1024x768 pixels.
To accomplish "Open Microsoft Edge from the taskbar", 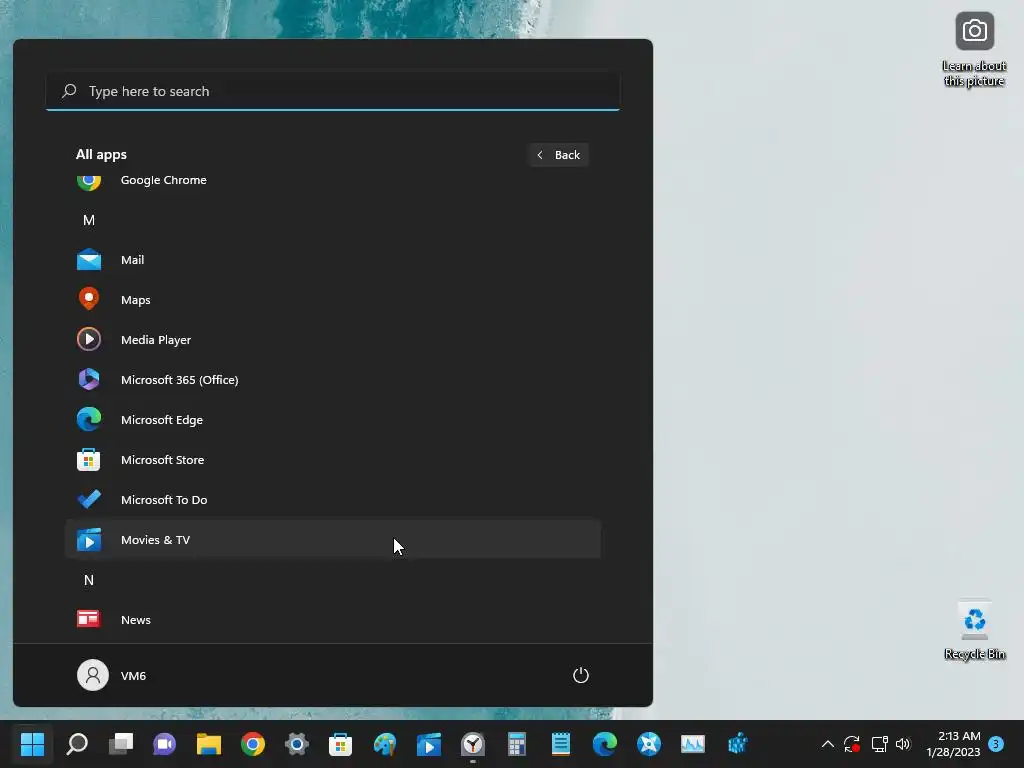I will 605,744.
